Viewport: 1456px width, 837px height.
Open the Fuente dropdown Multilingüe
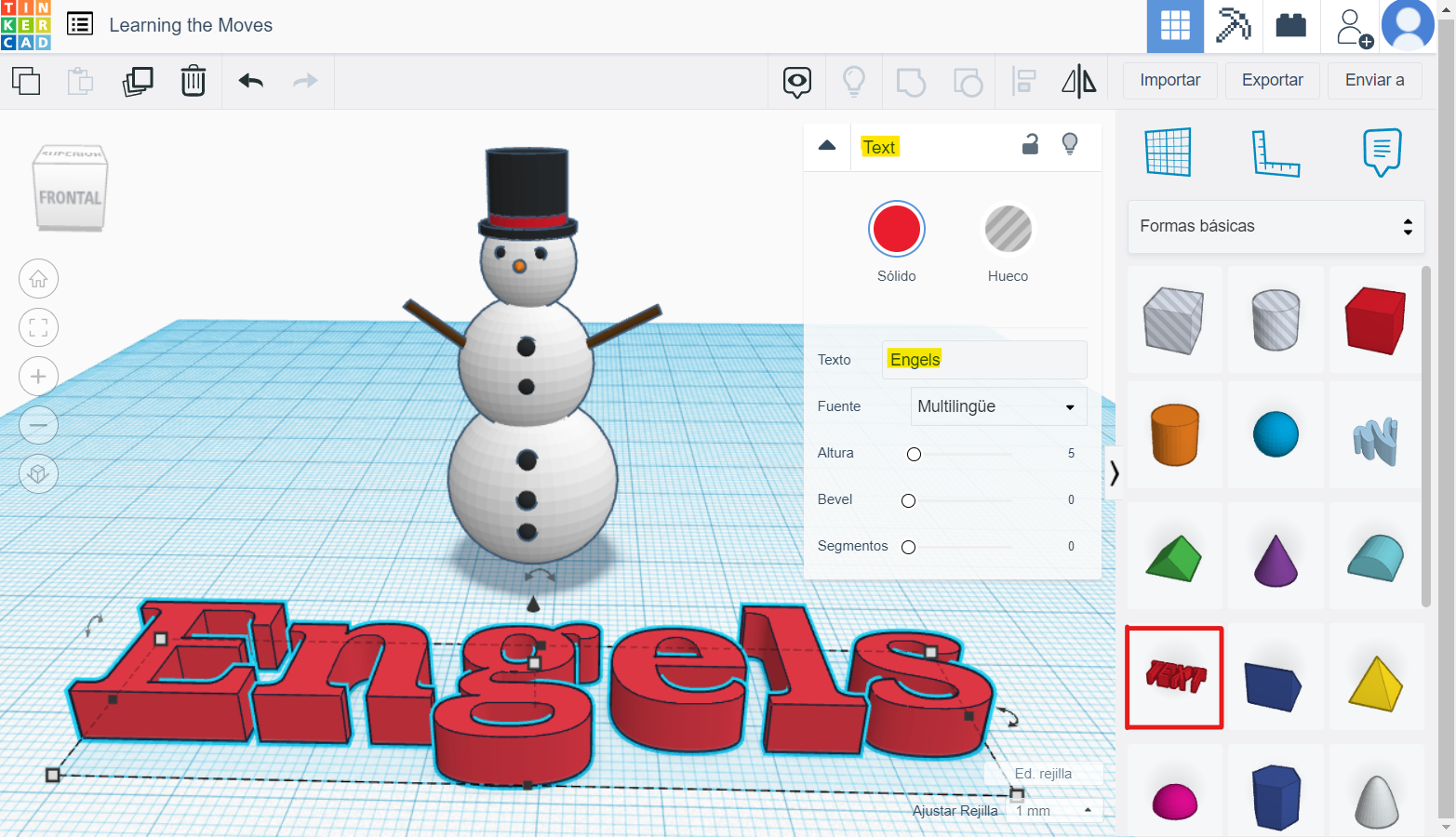click(998, 406)
